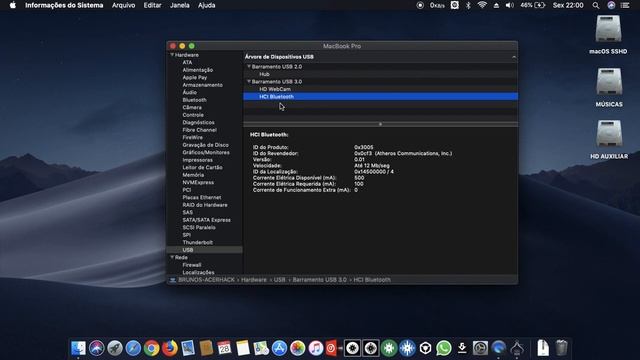Select Apple Pay in the sidebar
Viewport: 640px width, 360px height.
tap(195, 78)
